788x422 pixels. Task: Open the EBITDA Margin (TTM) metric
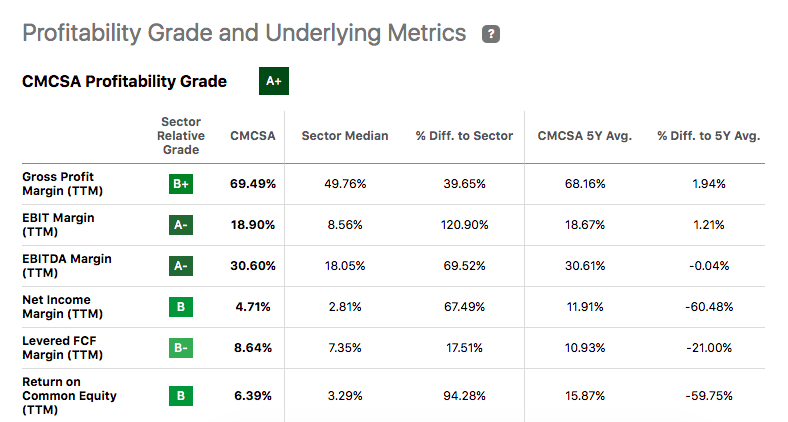click(66, 266)
